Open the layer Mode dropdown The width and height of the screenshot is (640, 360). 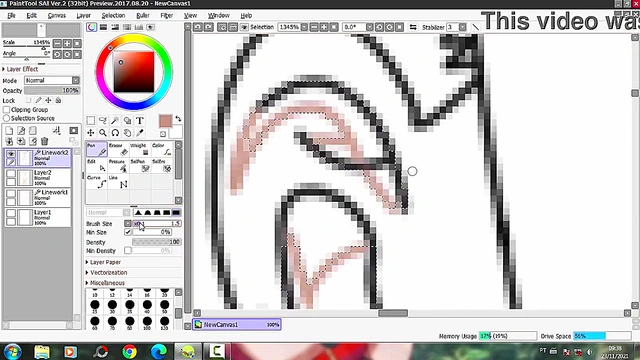[76, 80]
